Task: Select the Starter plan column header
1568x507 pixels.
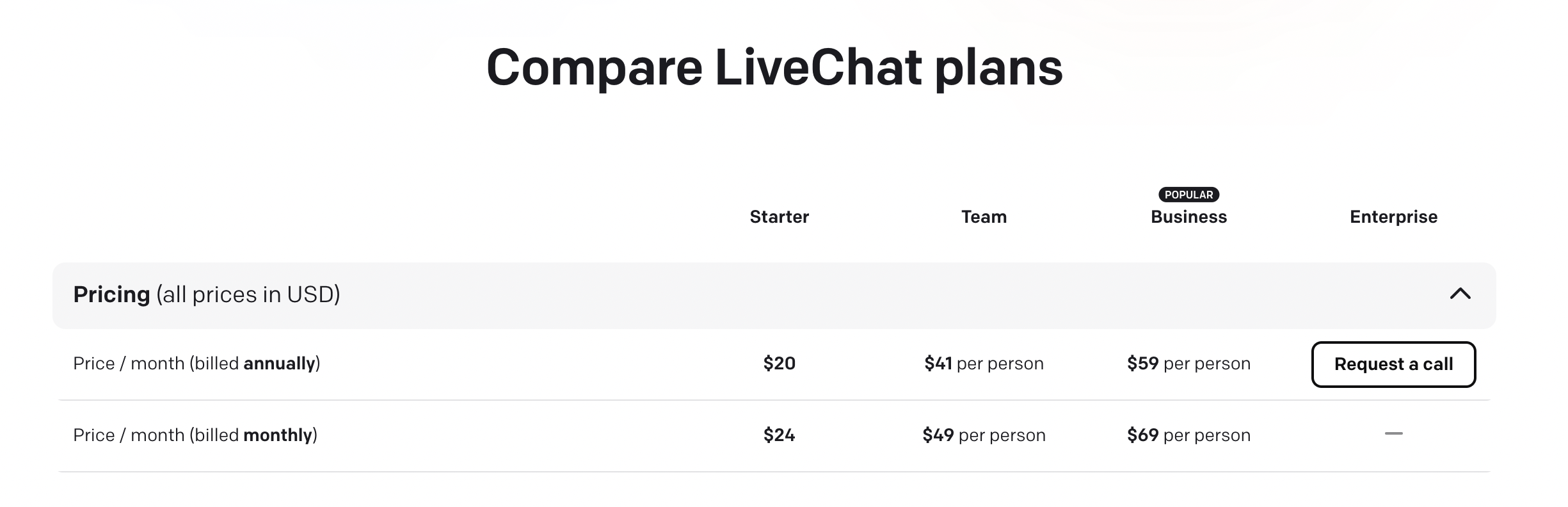Action: tap(779, 217)
